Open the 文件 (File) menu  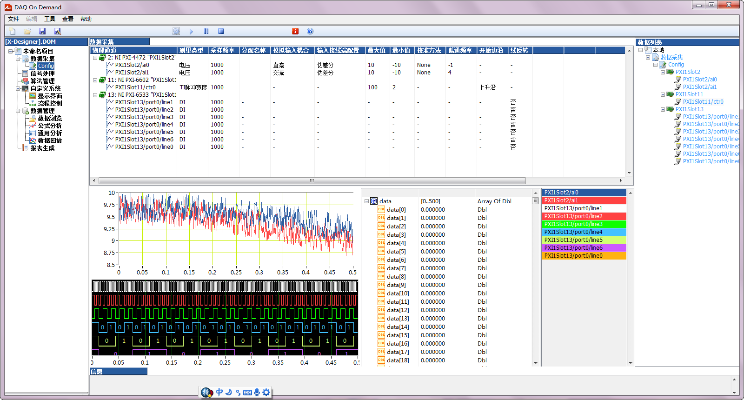point(13,19)
